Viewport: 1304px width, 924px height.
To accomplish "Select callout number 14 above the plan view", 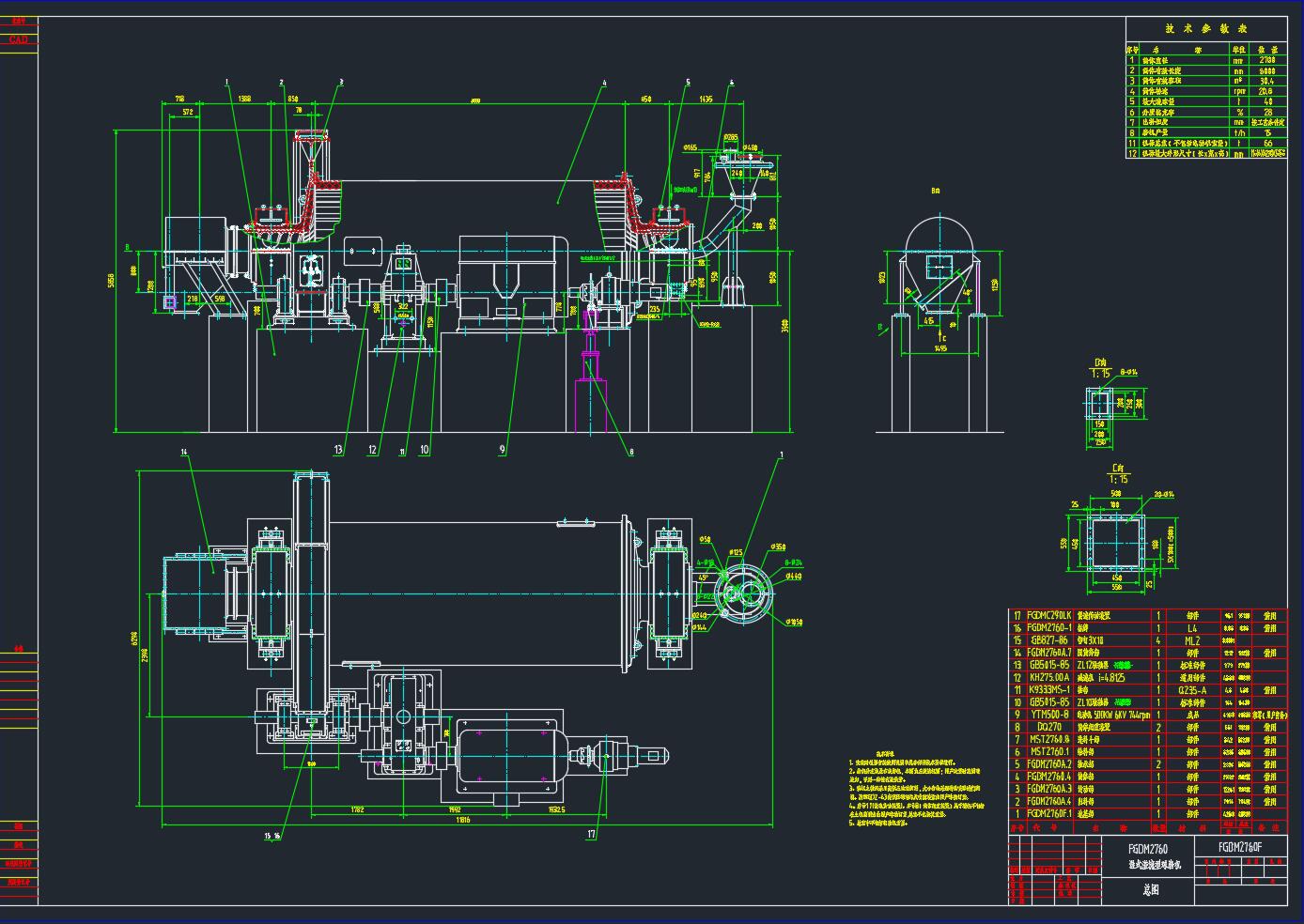I will pyautogui.click(x=184, y=453).
